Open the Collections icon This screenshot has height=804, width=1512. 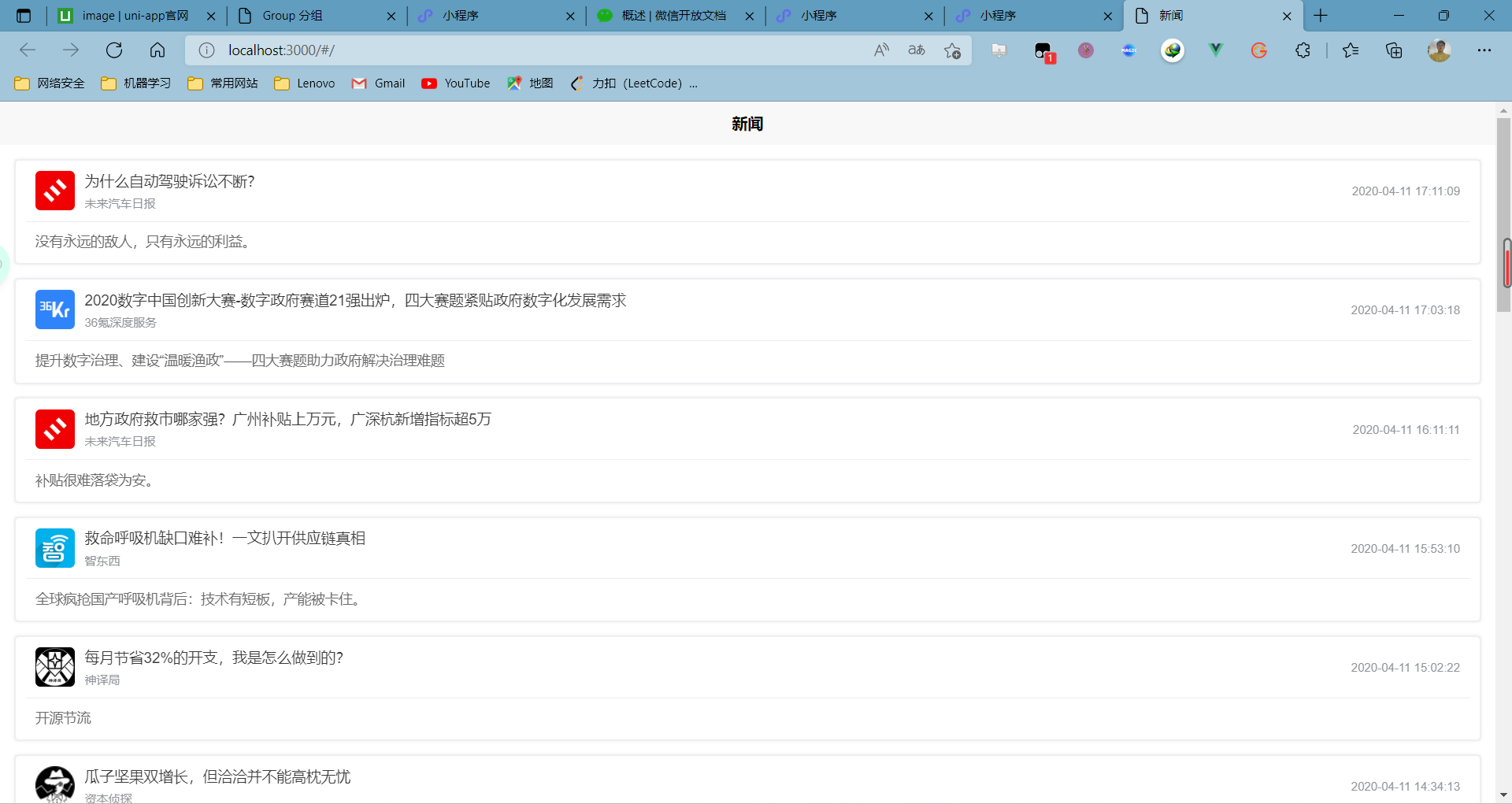tap(1394, 50)
